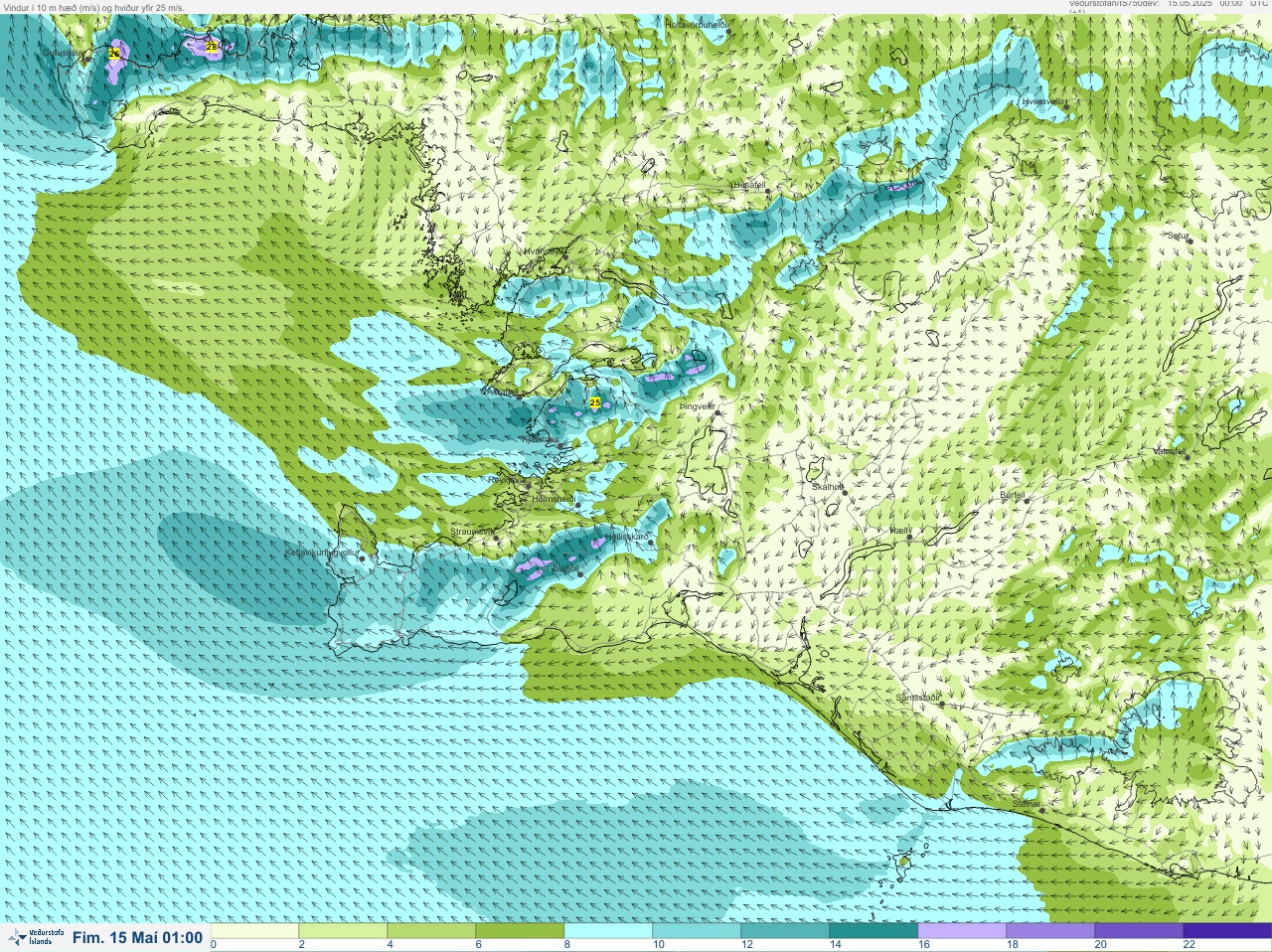Screen dimensions: 1272x952
Task: Click the yellow 25 gust marker near Akrafjall
Action: click(595, 402)
